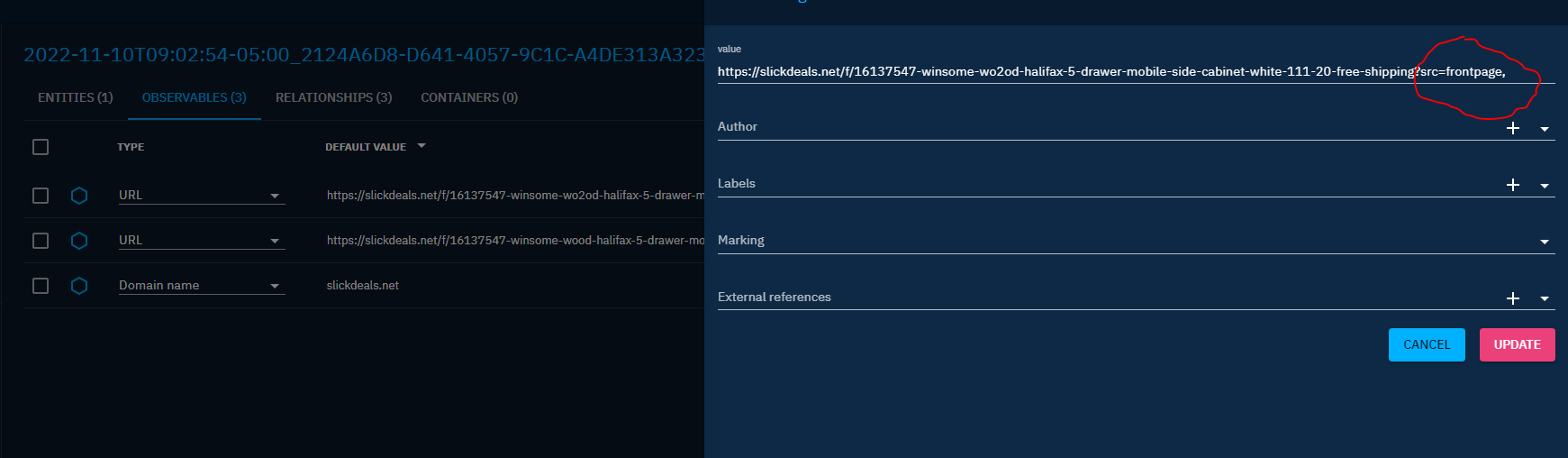Viewport: 1568px width, 458px height.
Task: Add a new Label with plus icon
Action: coord(1513,185)
